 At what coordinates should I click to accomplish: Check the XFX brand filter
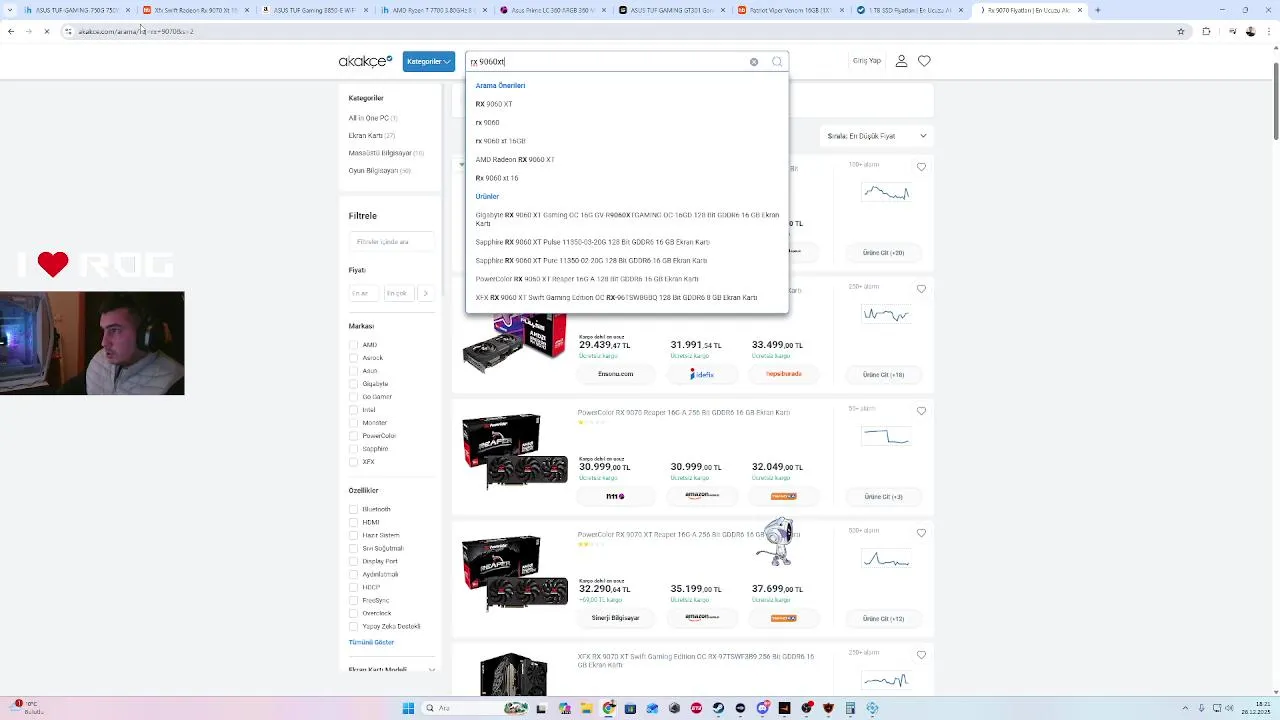pyautogui.click(x=353, y=462)
